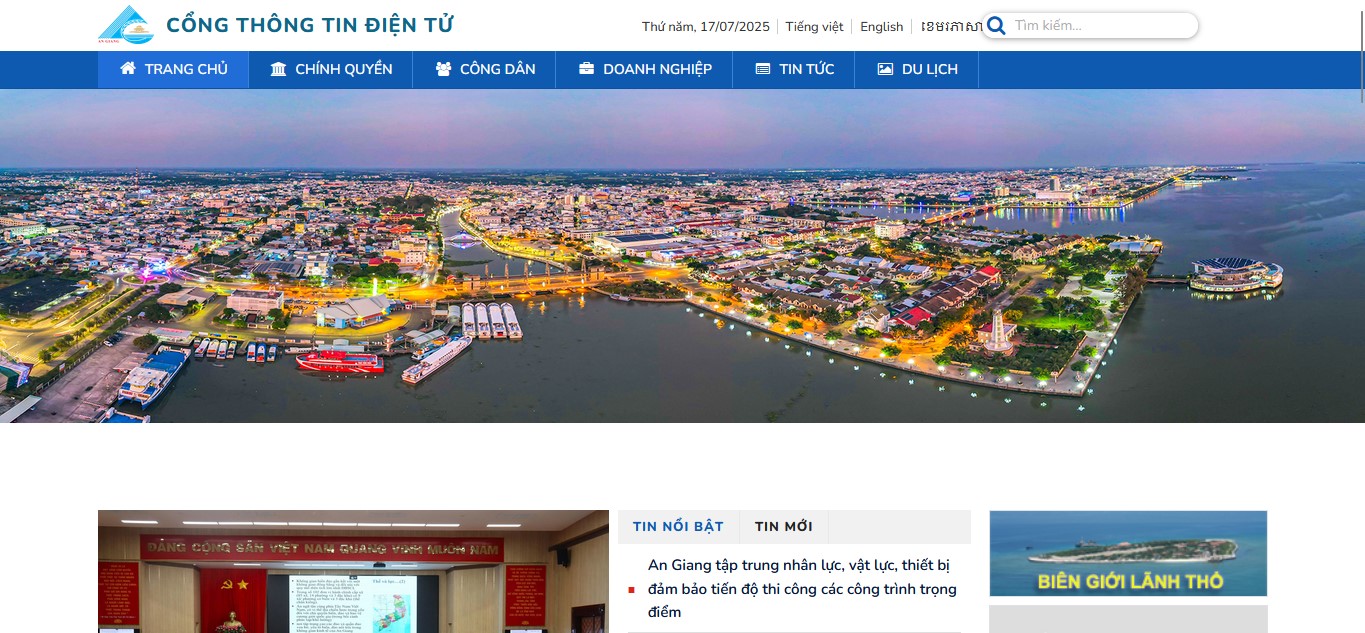Image resolution: width=1365 pixels, height=633 pixels.
Task: Select the Khmer language link
Action: point(950,27)
